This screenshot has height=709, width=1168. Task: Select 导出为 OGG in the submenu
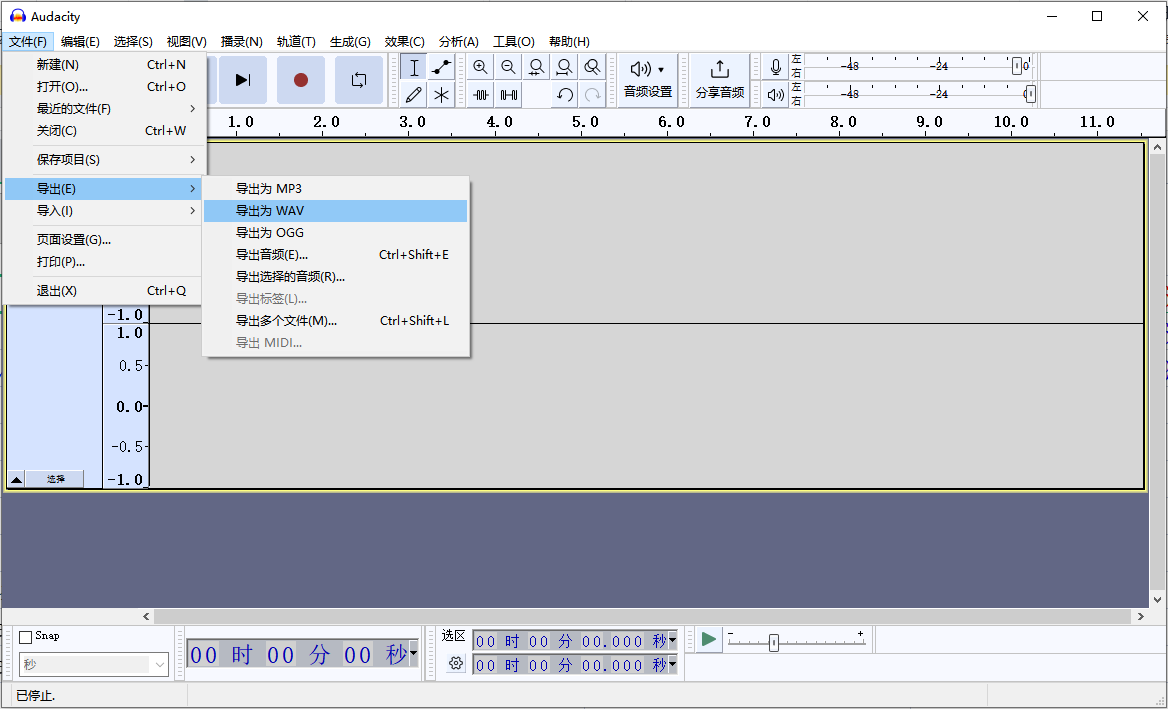336,232
